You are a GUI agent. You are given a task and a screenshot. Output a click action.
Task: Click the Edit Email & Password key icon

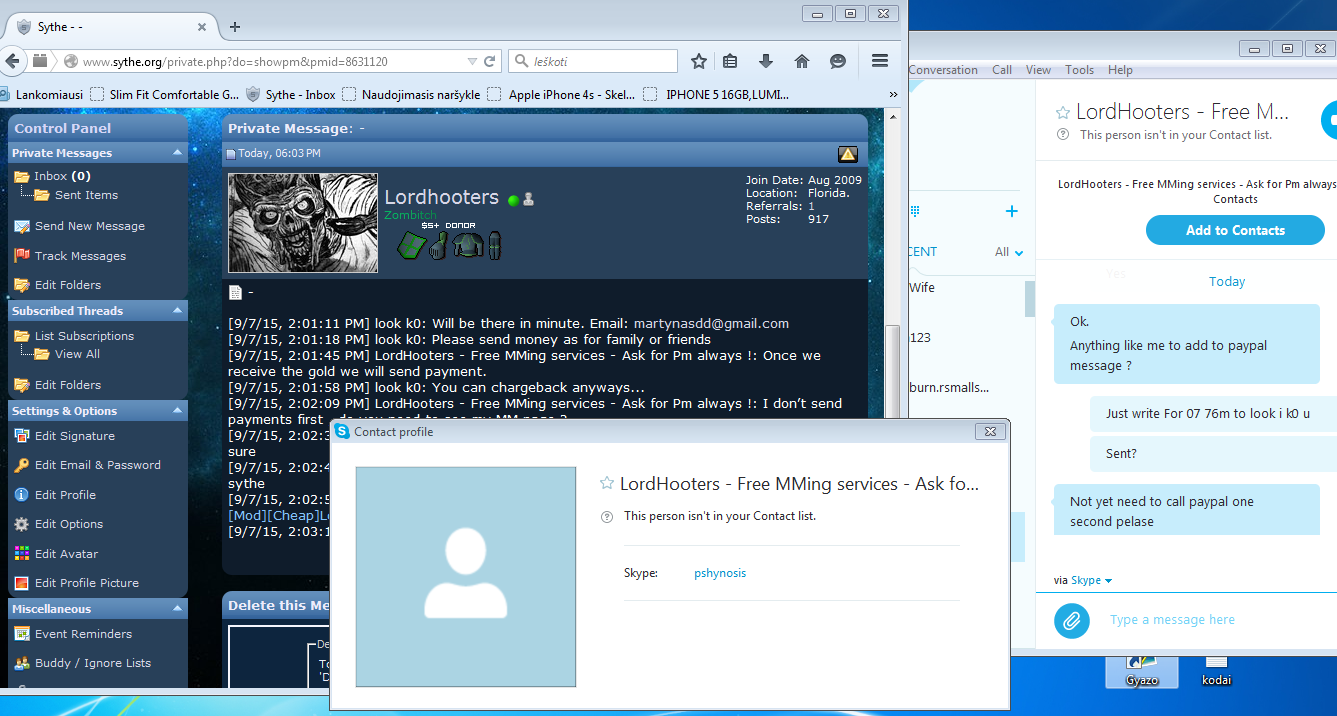click(x=22, y=465)
